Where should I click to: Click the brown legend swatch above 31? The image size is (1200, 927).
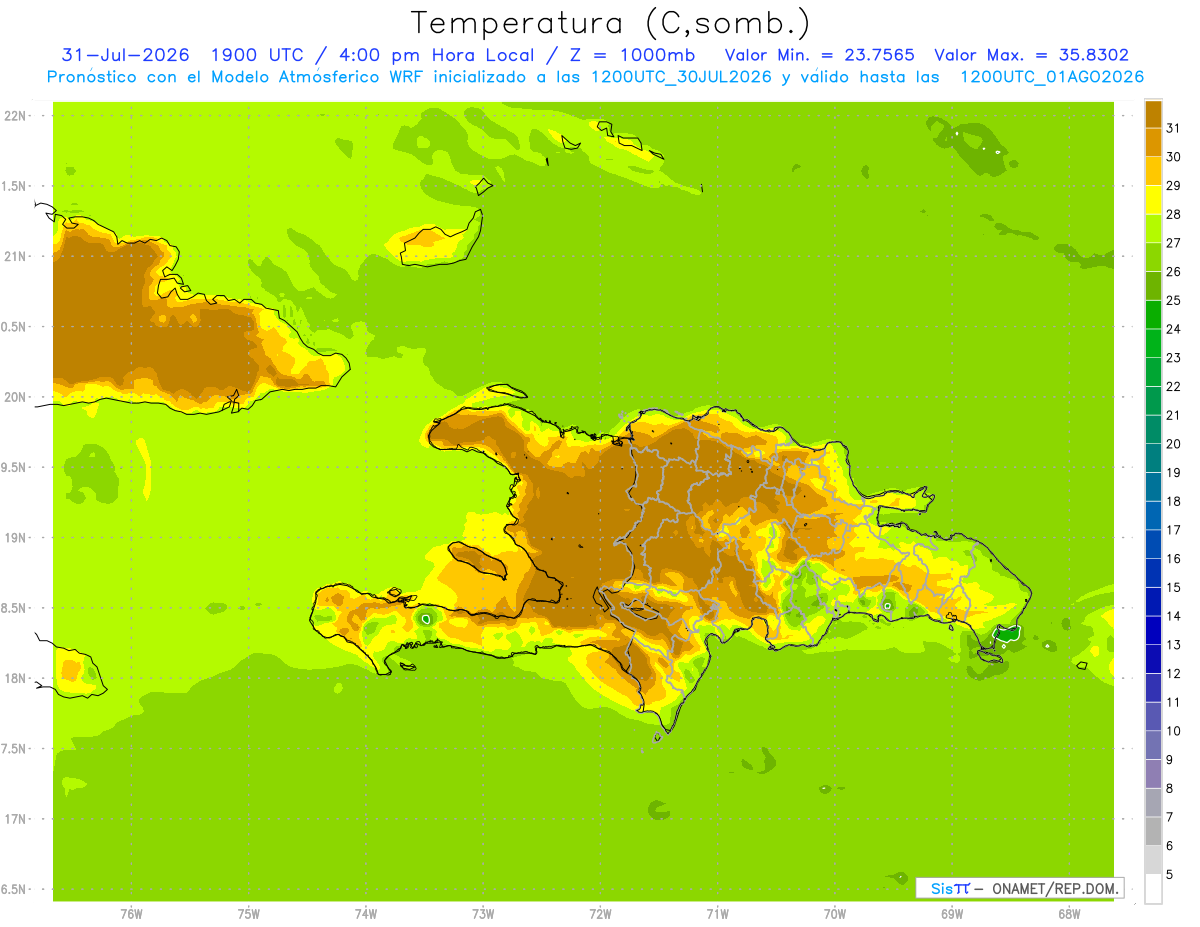pyautogui.click(x=1153, y=114)
